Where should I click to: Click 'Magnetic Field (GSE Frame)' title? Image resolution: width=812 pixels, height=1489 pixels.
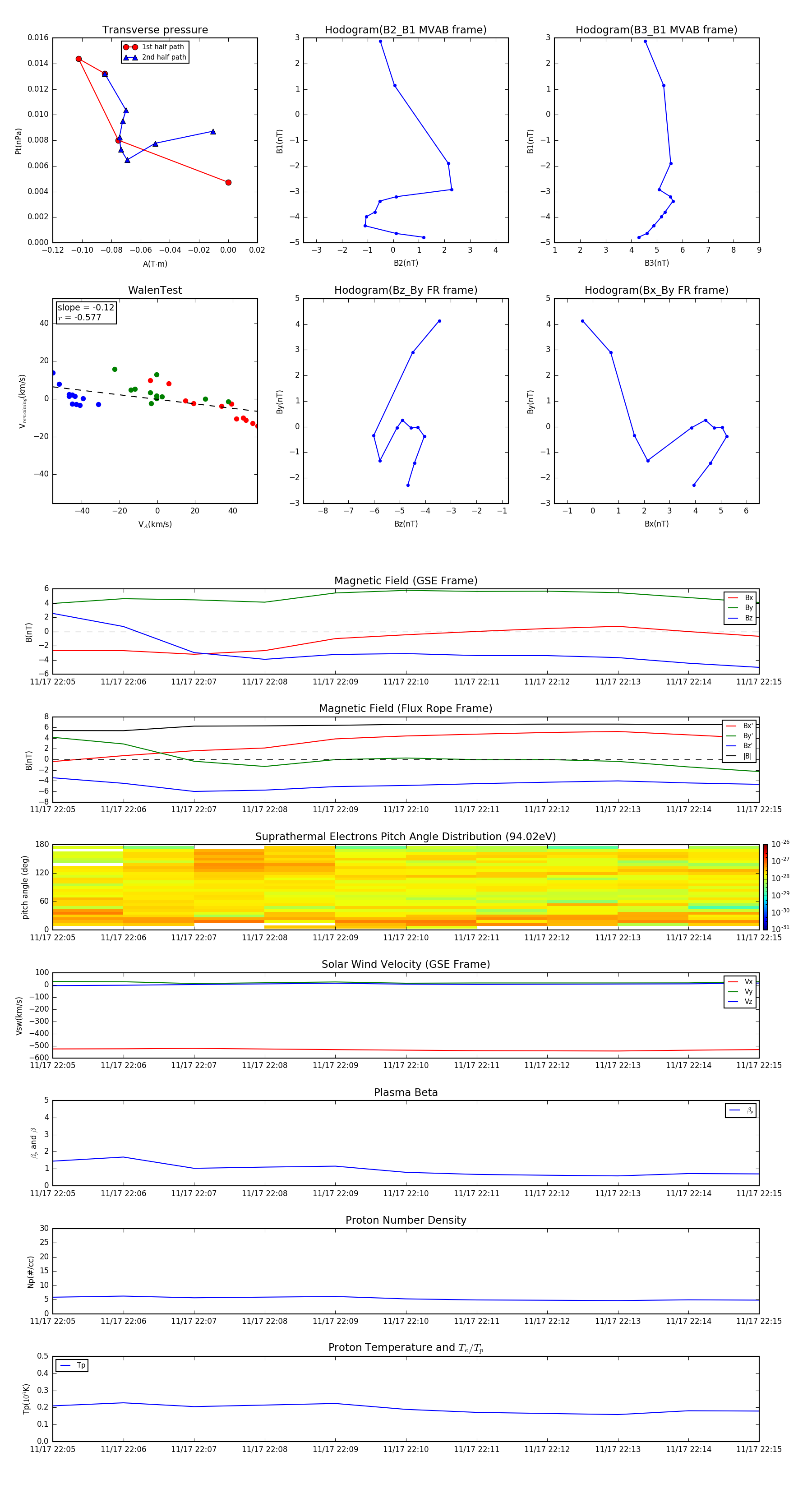[x=406, y=581]
